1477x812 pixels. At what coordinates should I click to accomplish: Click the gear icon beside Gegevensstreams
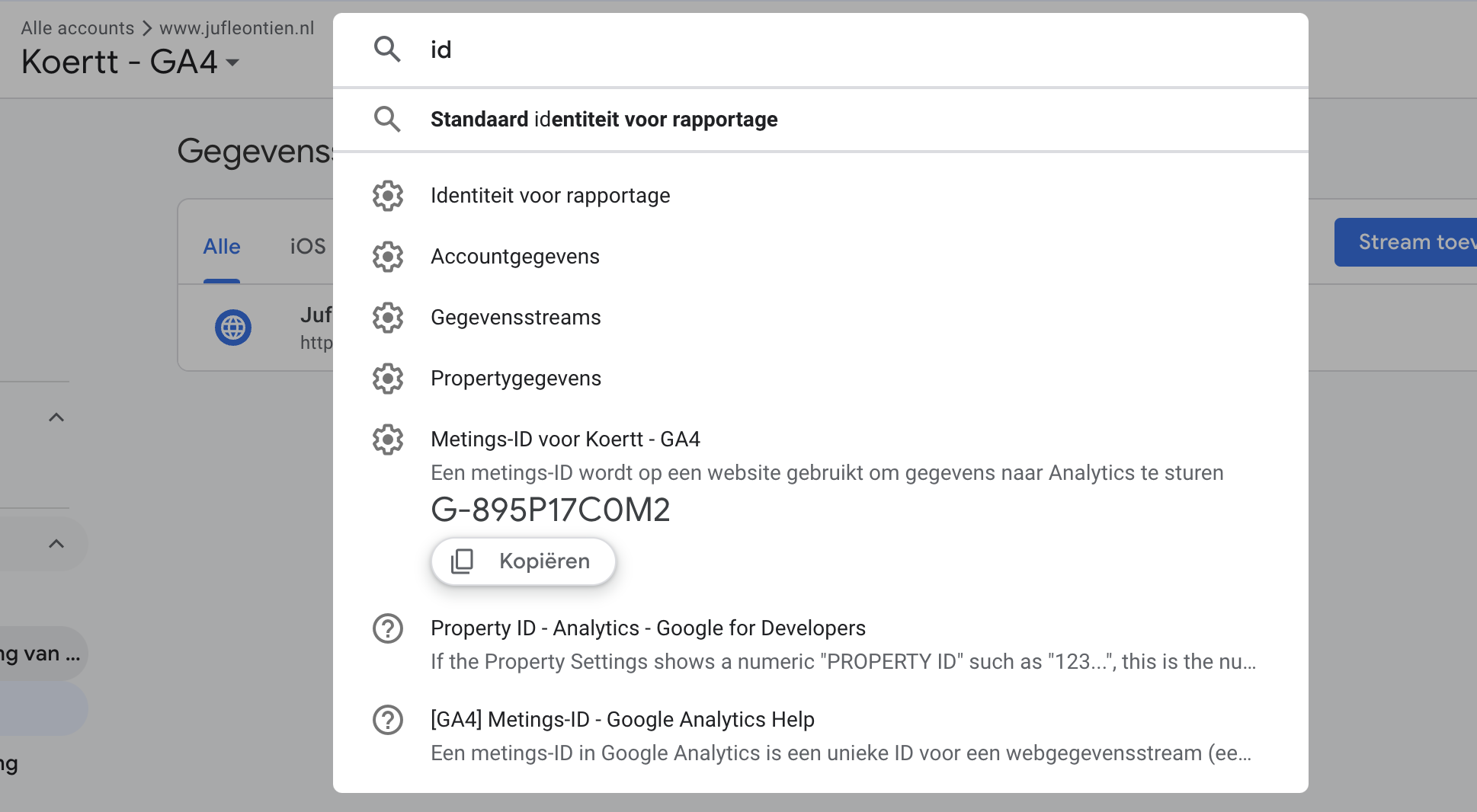click(x=387, y=318)
